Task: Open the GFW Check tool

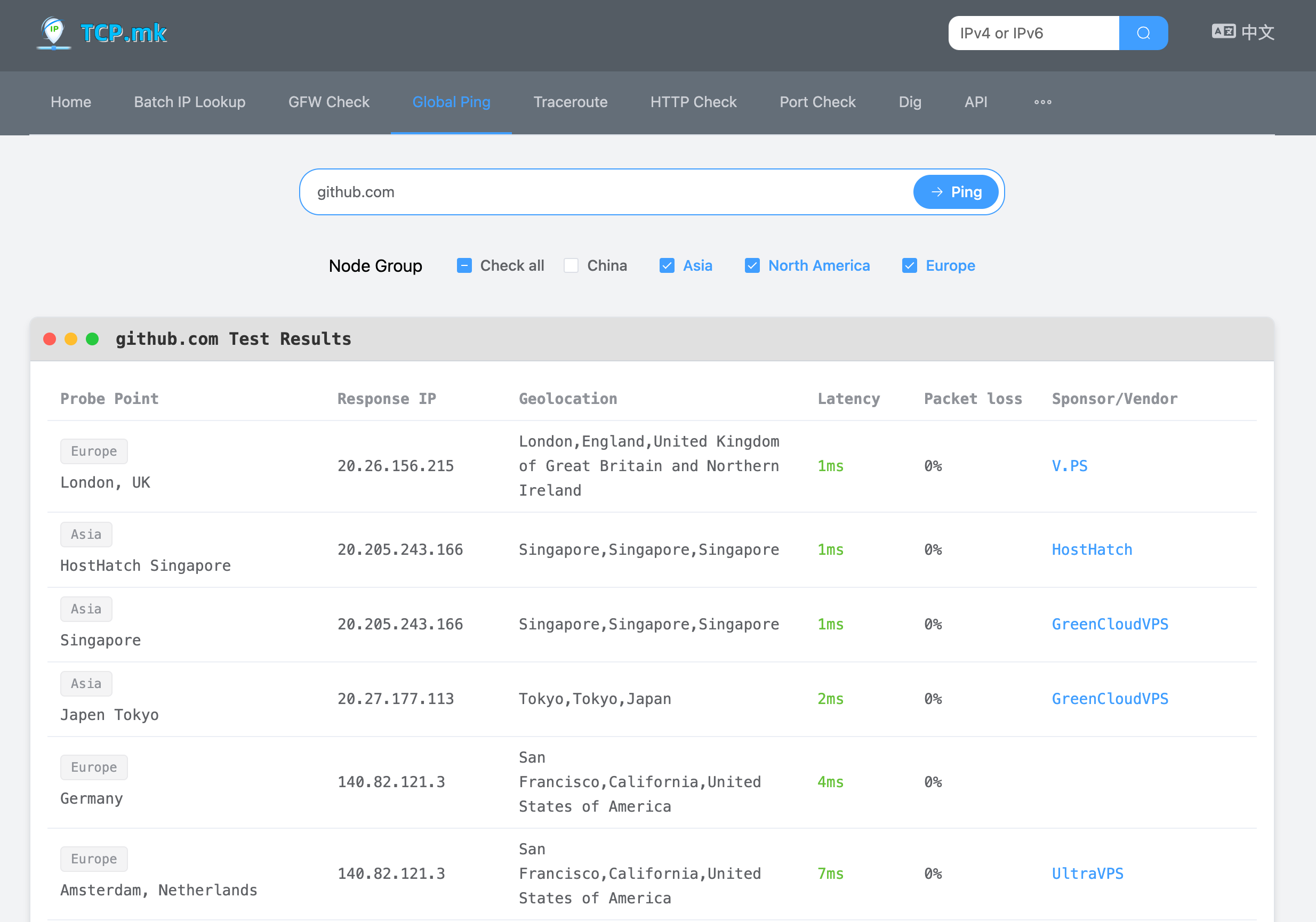Action: (x=329, y=102)
